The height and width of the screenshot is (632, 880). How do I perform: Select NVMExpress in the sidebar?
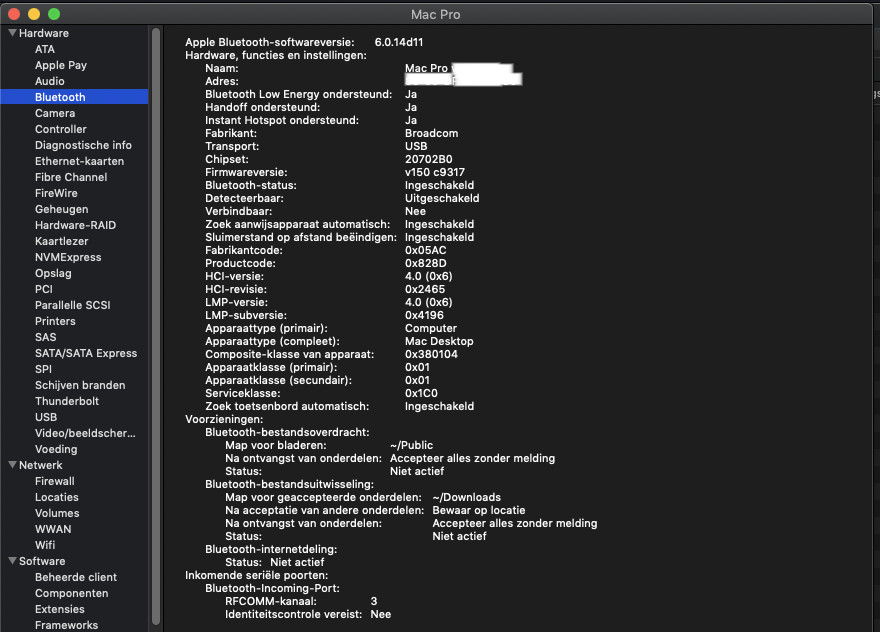click(68, 257)
